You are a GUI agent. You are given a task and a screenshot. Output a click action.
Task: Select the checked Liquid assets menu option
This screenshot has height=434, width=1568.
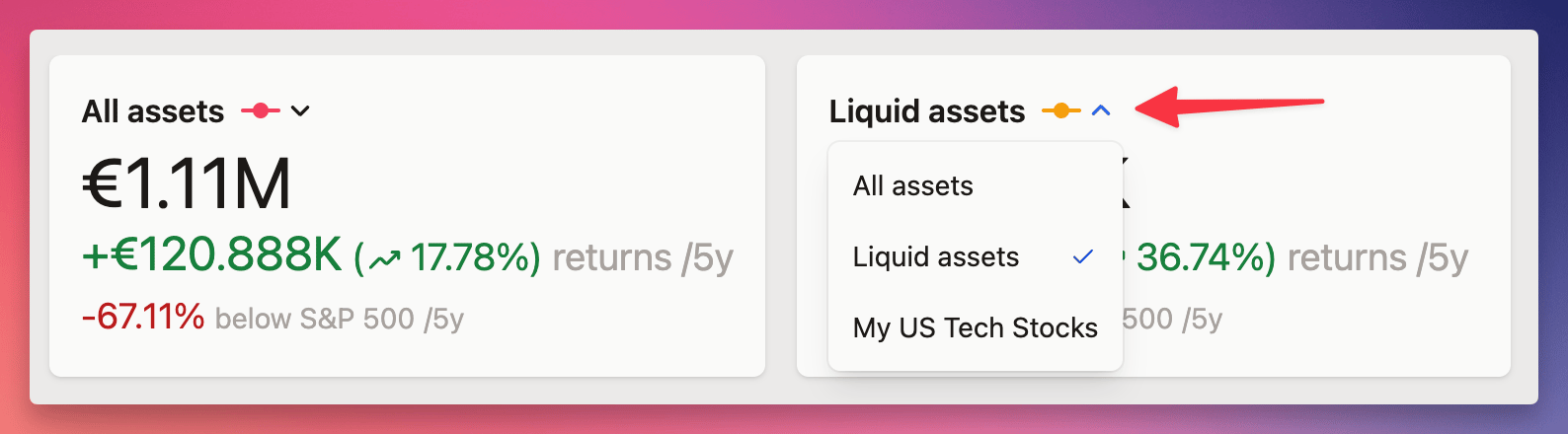click(976, 256)
